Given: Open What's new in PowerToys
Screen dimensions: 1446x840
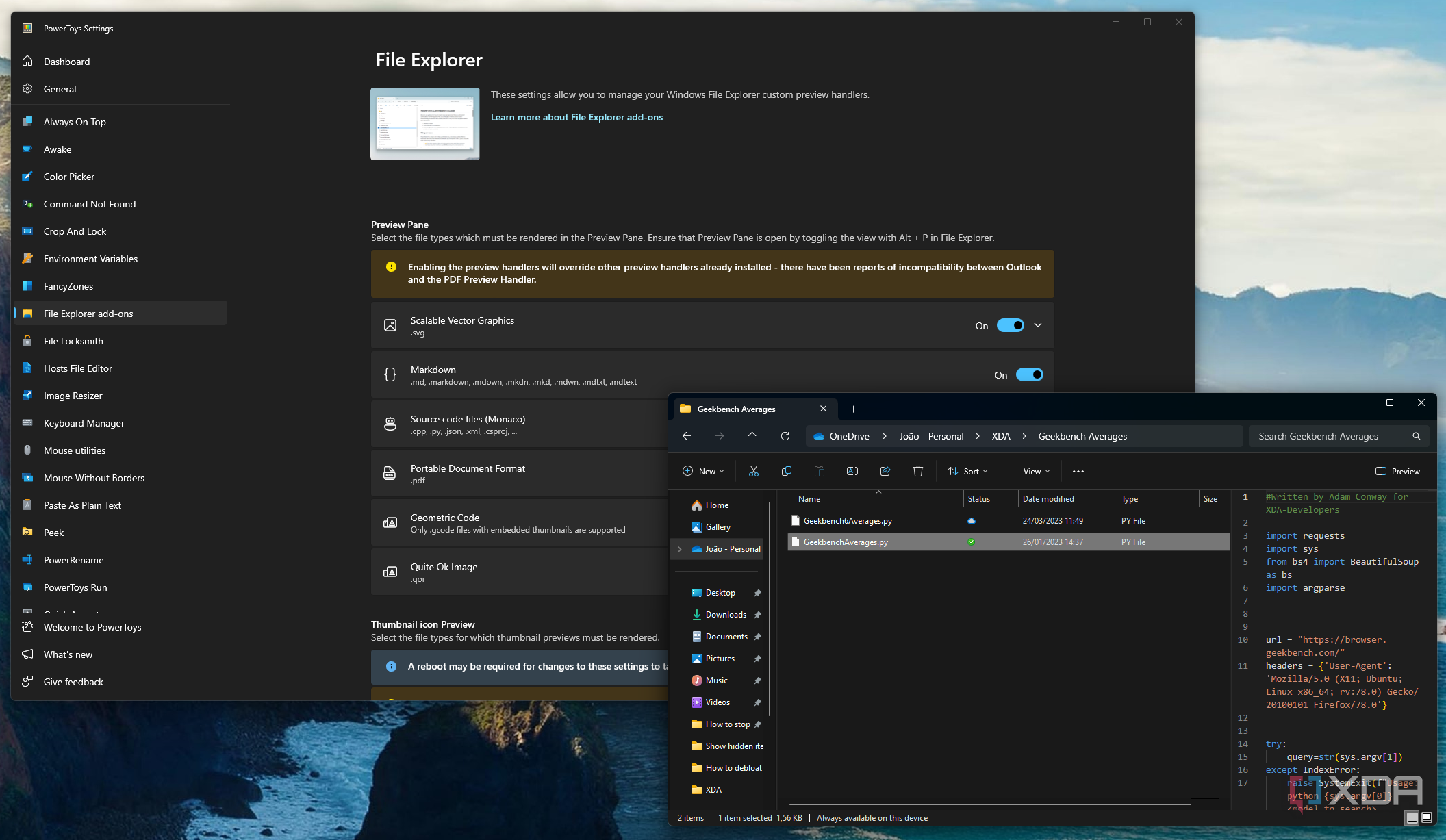Looking at the screenshot, I should click(120, 654).
